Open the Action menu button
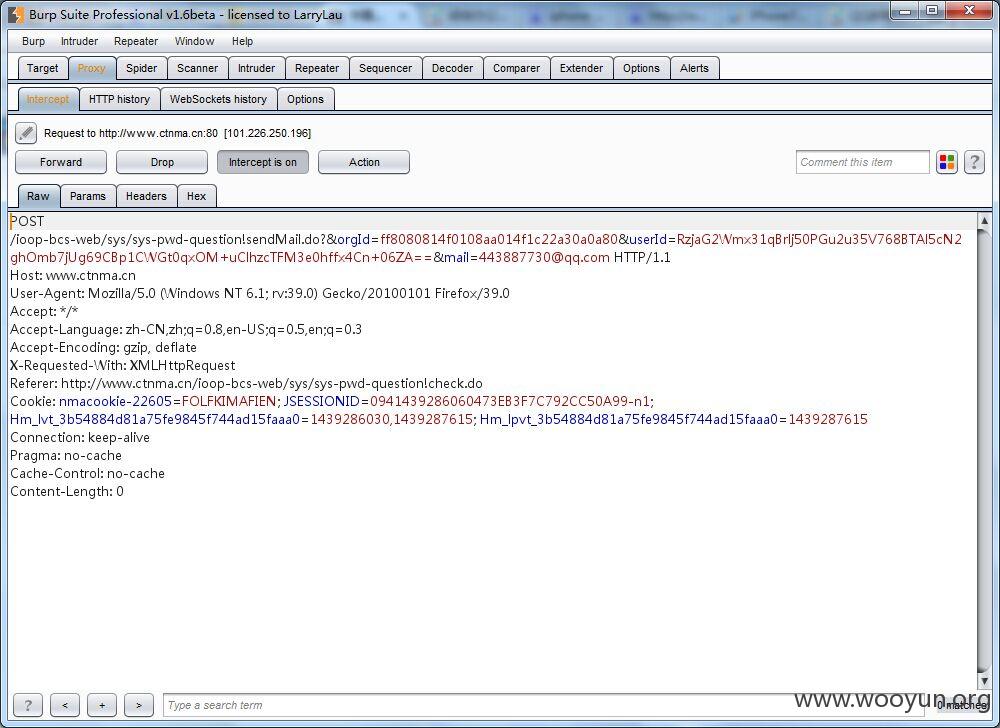 coord(364,162)
